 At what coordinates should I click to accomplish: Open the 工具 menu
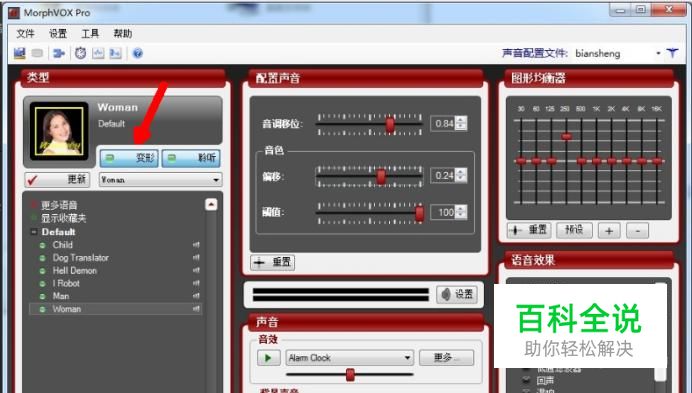click(x=90, y=34)
